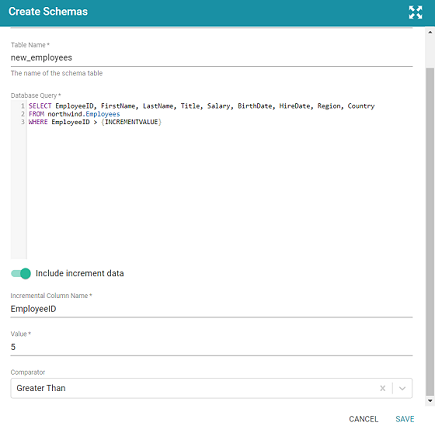Click line number 2 in query gutter
This screenshot has width=435, height=426.
[23, 114]
